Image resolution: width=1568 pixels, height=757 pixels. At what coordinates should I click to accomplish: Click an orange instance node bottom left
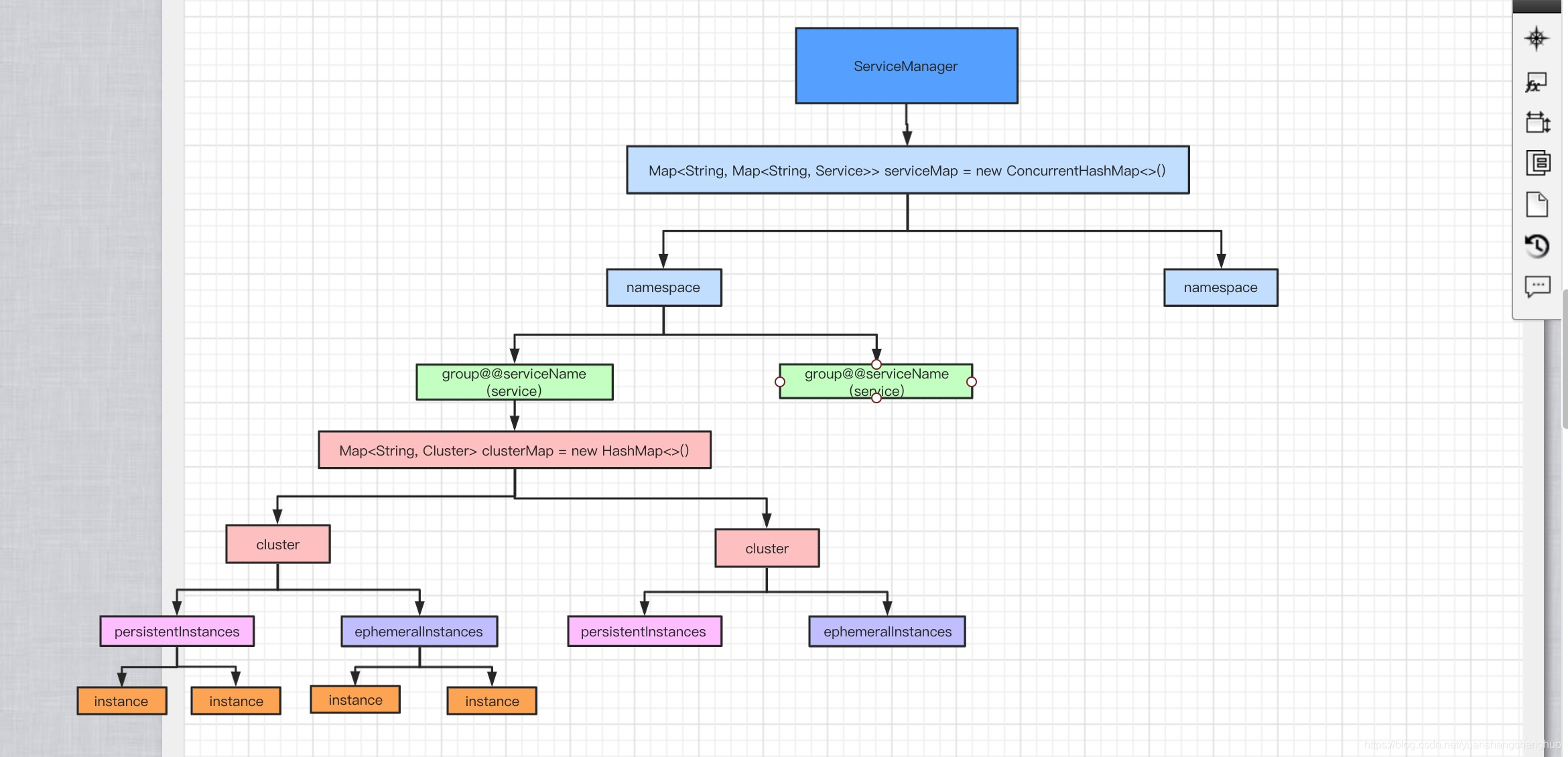[x=121, y=700]
